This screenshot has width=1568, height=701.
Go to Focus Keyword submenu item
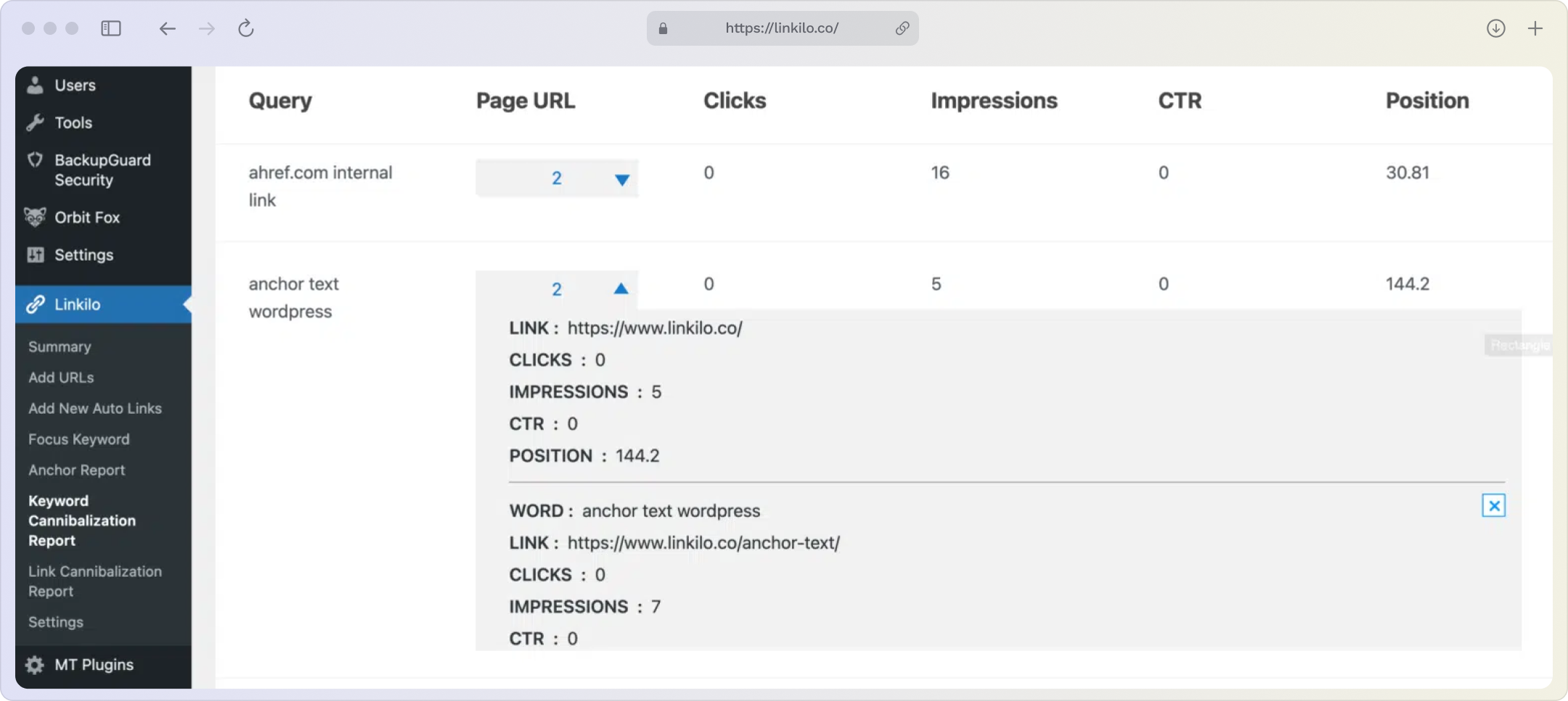coord(78,439)
